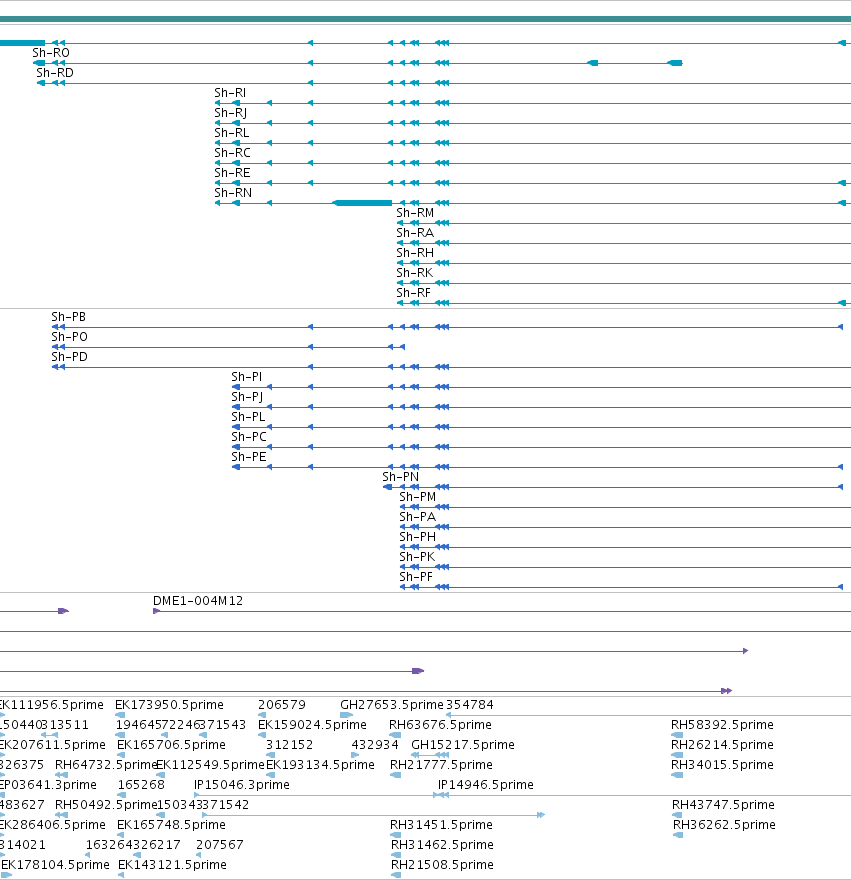Open the Sh-PH protein label
This screenshot has height=880, width=851.
[x=418, y=537]
